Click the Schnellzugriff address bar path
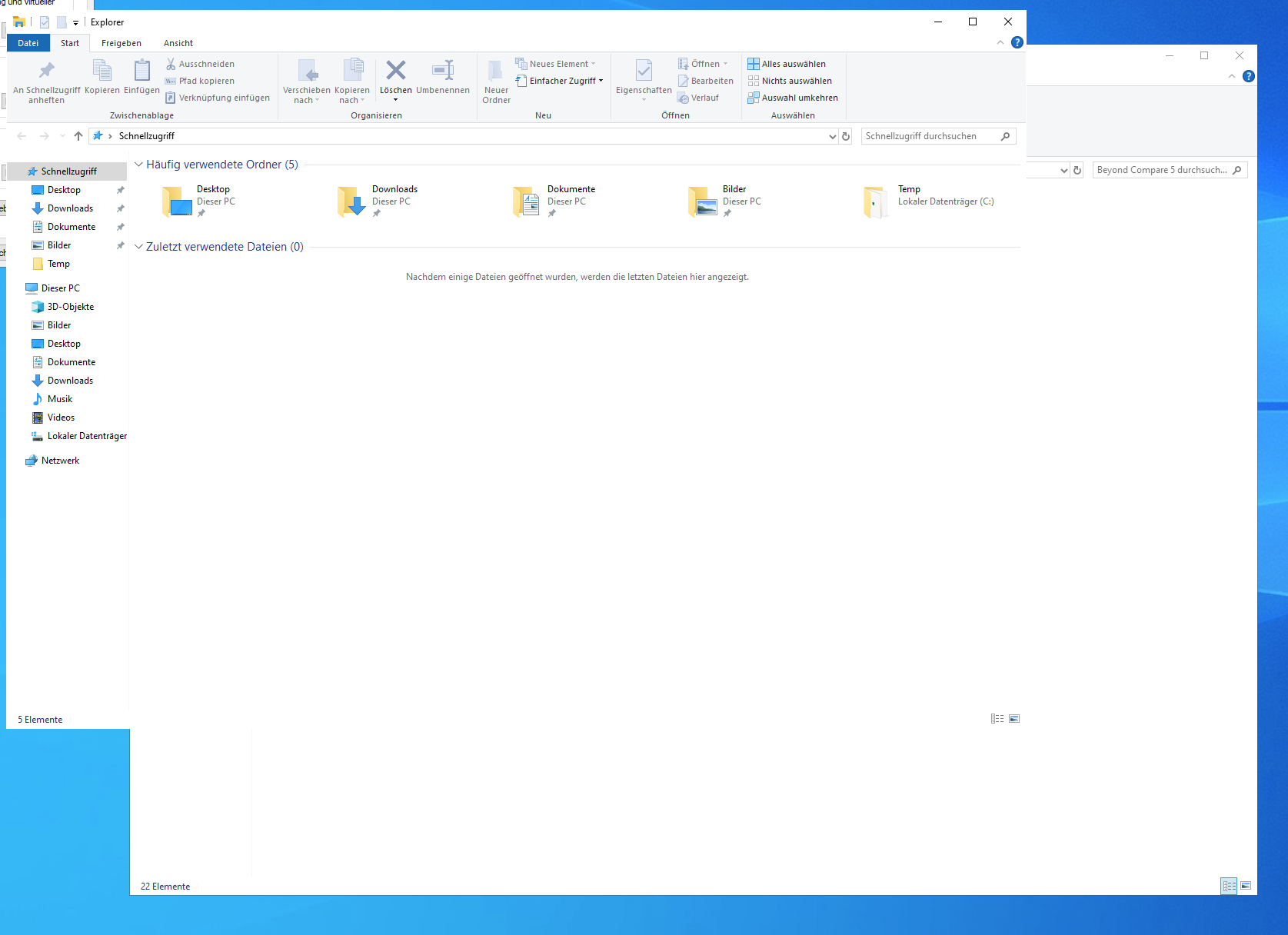 (x=147, y=136)
